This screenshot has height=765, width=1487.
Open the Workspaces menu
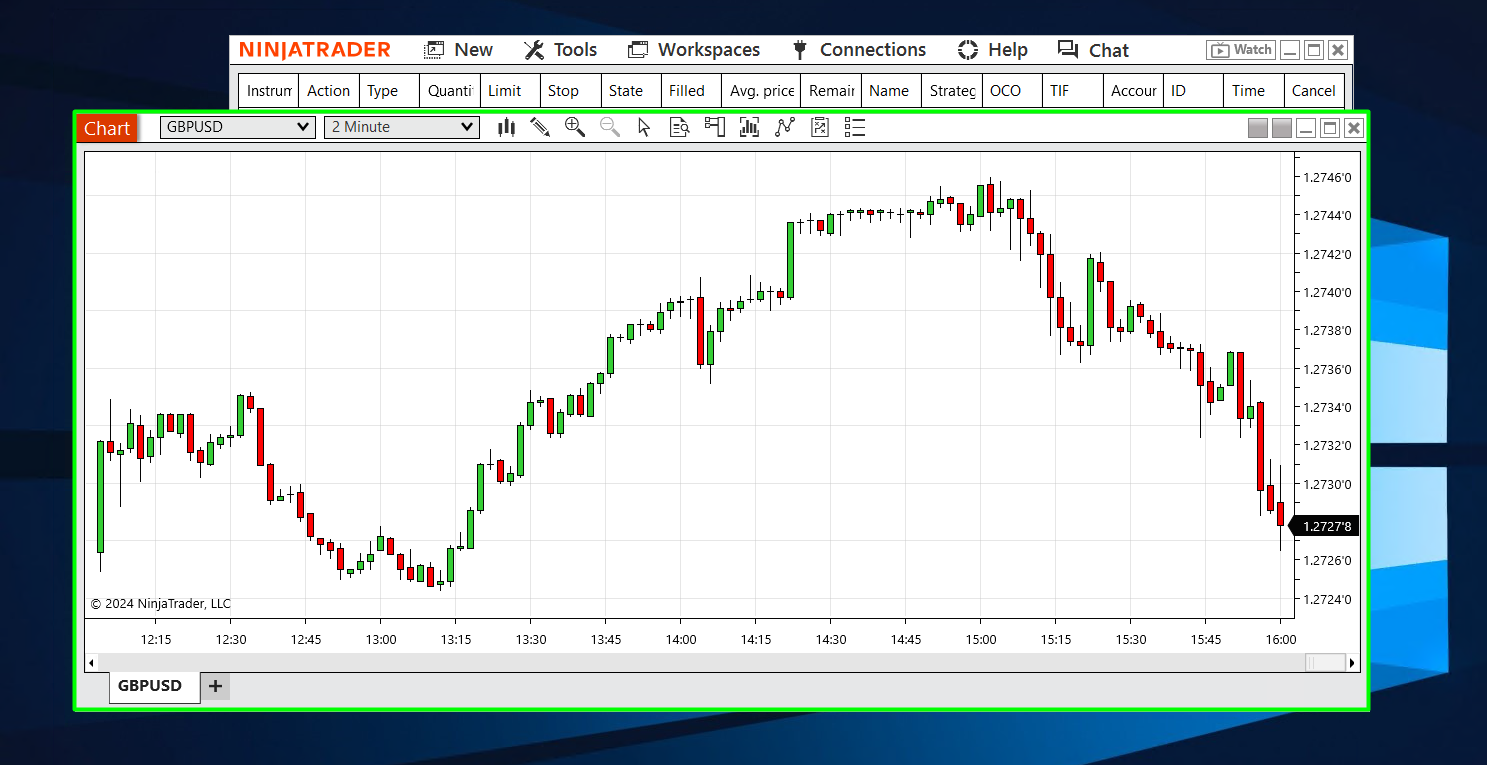click(x=694, y=50)
